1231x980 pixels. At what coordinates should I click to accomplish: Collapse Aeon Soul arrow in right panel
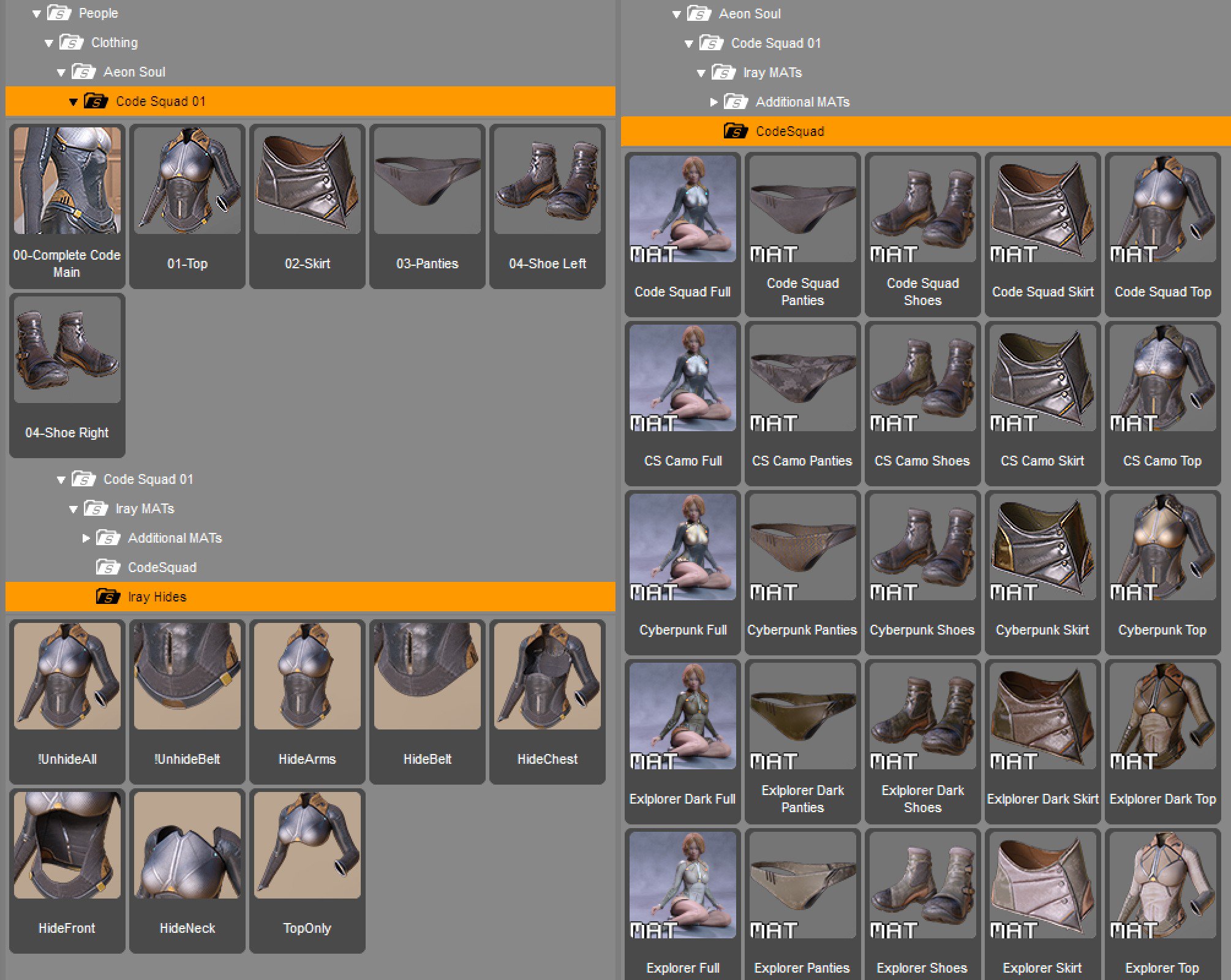point(677,14)
